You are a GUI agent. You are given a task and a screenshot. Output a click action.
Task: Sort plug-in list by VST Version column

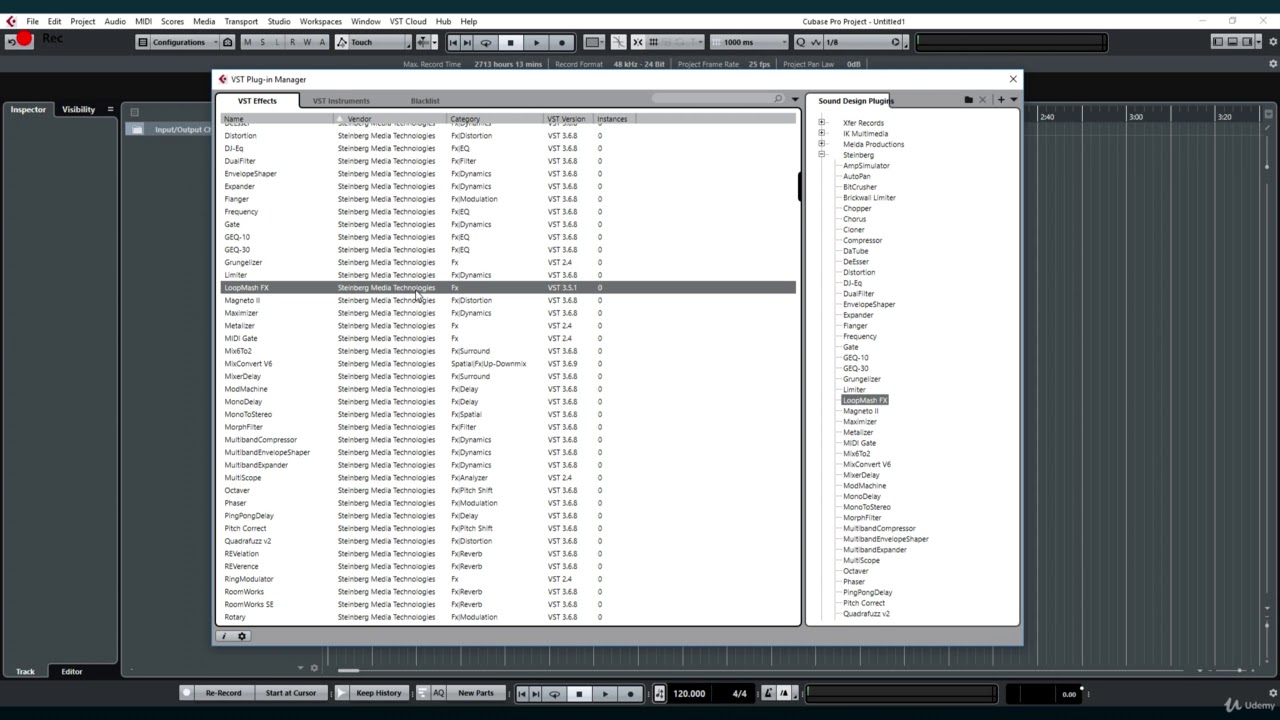568,119
